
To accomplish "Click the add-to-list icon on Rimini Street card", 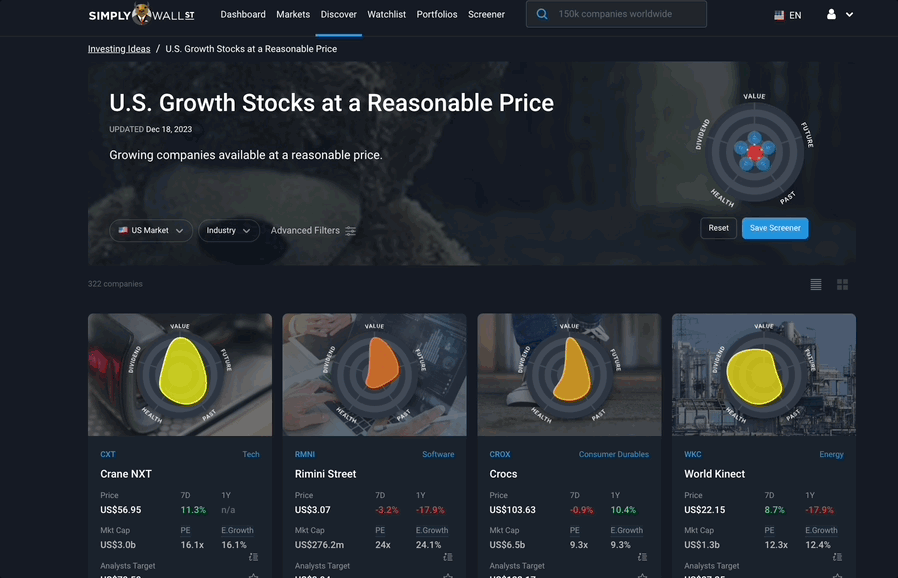I will click(448, 557).
